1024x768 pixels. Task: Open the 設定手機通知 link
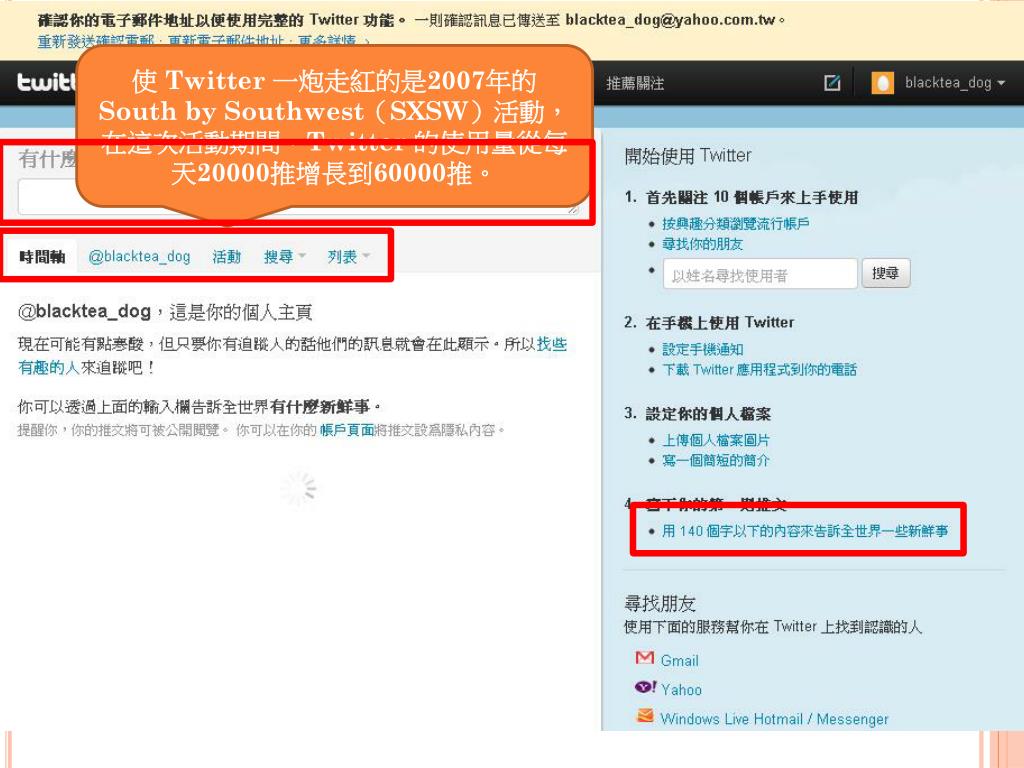[702, 349]
